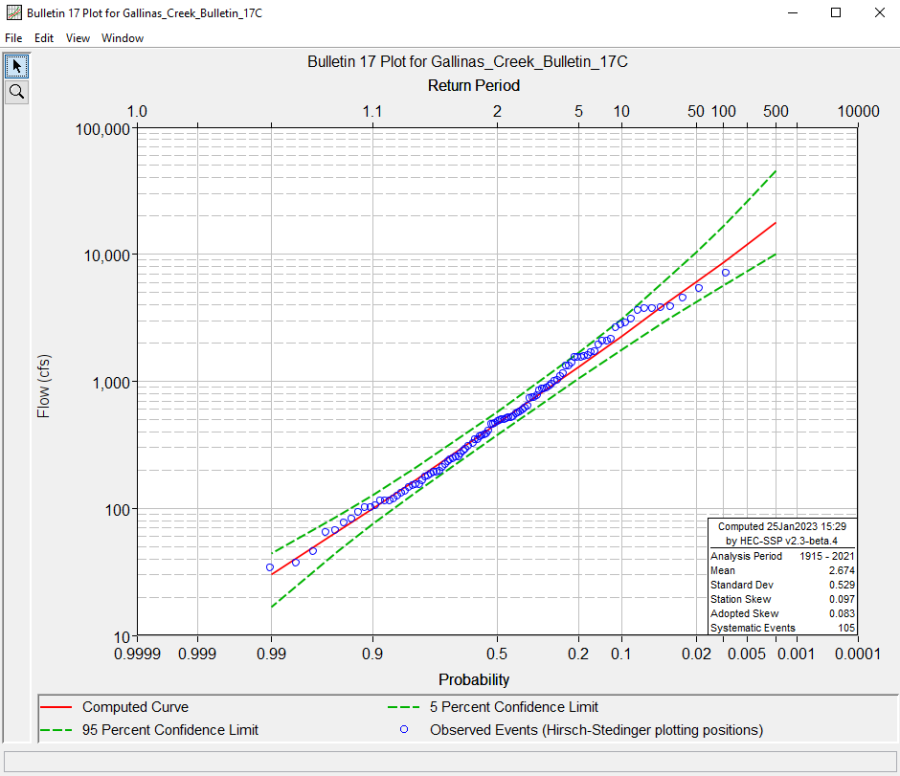This screenshot has height=776, width=900.
Task: Click the red Computed Curve legend line
Action: click(57, 707)
